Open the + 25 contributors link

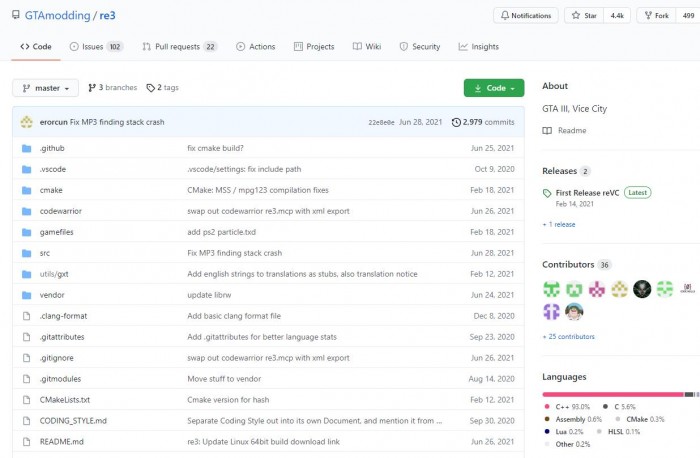[568, 337]
